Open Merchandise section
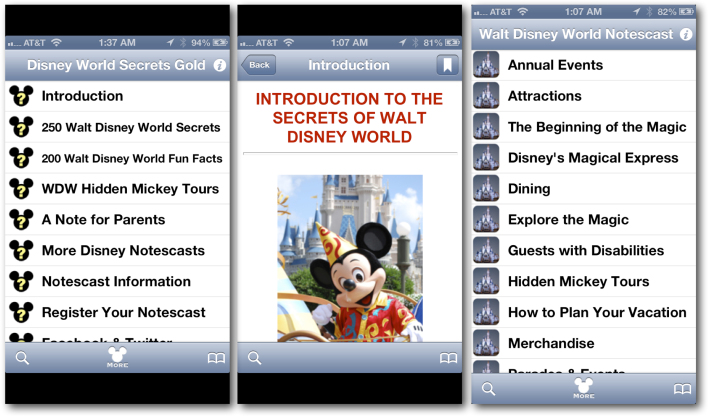Screen dimensions: 708x416 pyautogui.click(x=584, y=343)
